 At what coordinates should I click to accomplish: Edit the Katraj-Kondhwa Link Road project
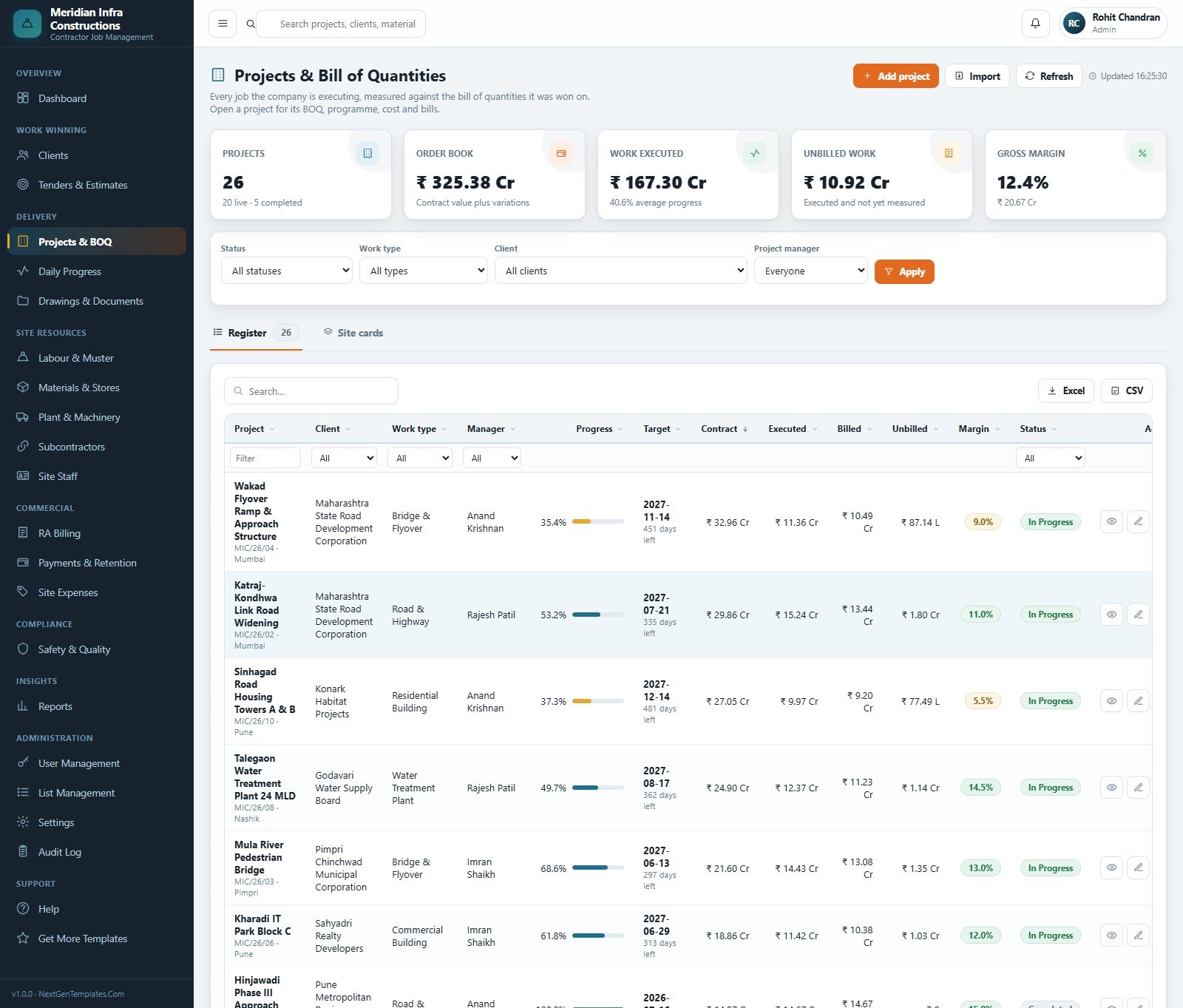[1138, 614]
